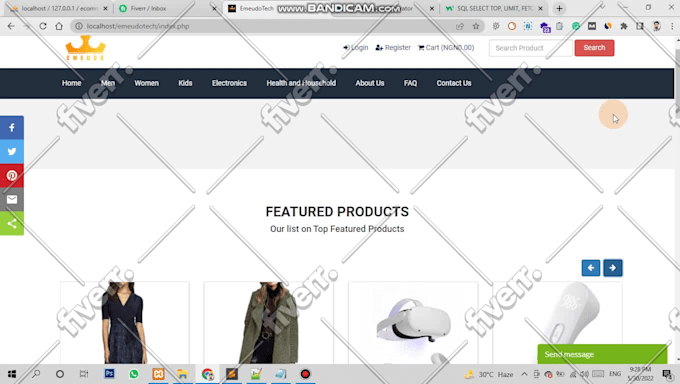
Task: Open the VR headset product thumbnail
Action: click(413, 322)
